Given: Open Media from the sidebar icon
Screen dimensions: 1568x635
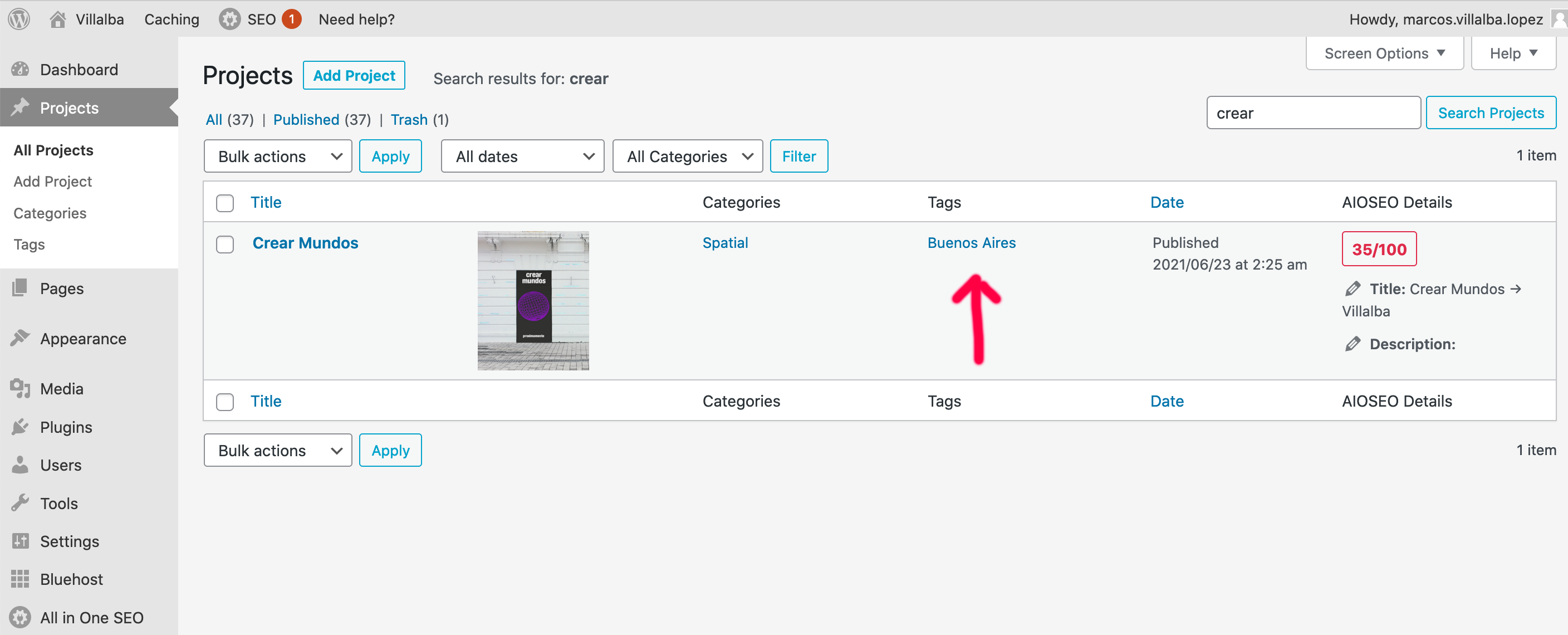Looking at the screenshot, I should 20,388.
